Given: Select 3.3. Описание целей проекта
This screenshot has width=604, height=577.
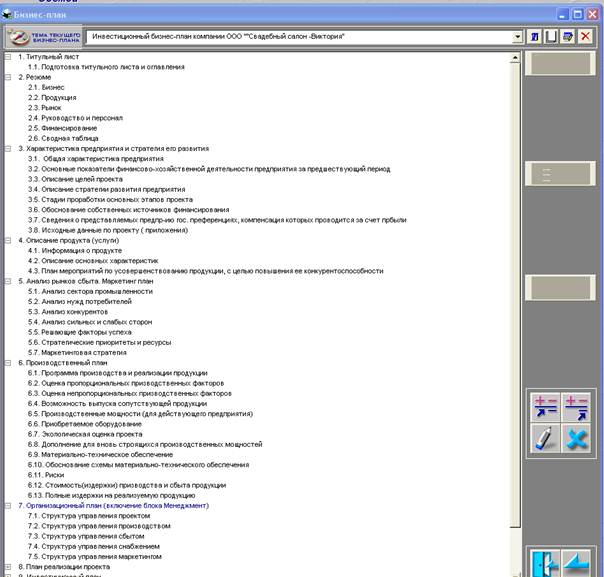Looking at the screenshot, I should point(76,179).
